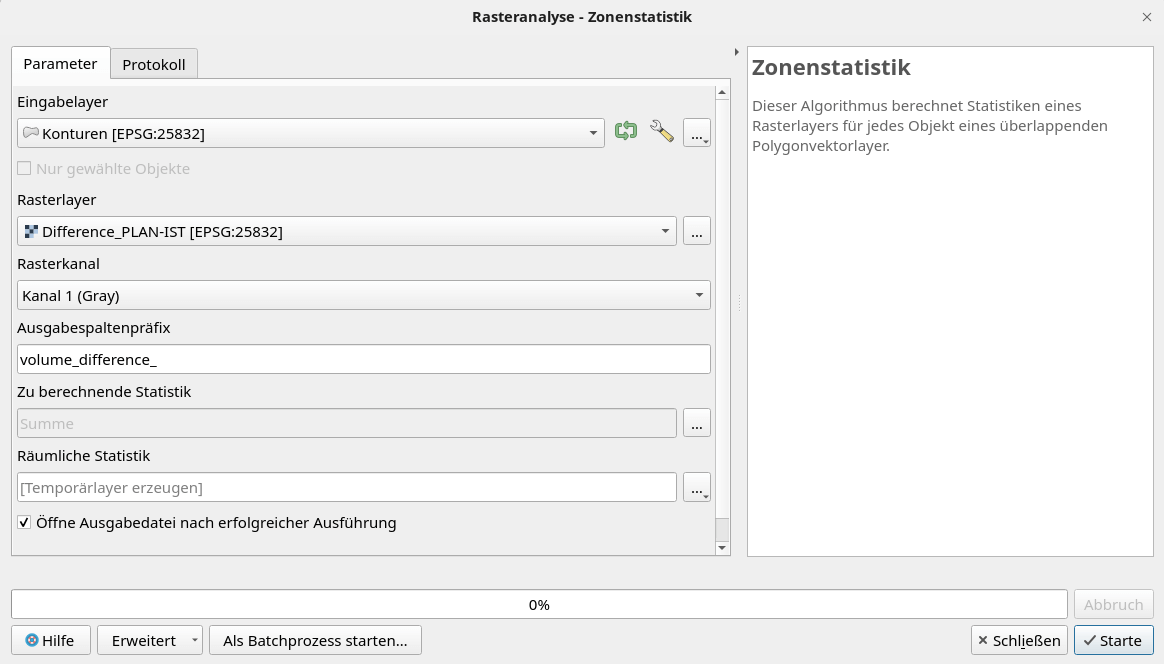Browse for Eingabelayer using the ellipsis button
Image resolution: width=1164 pixels, height=664 pixels.
(696, 131)
